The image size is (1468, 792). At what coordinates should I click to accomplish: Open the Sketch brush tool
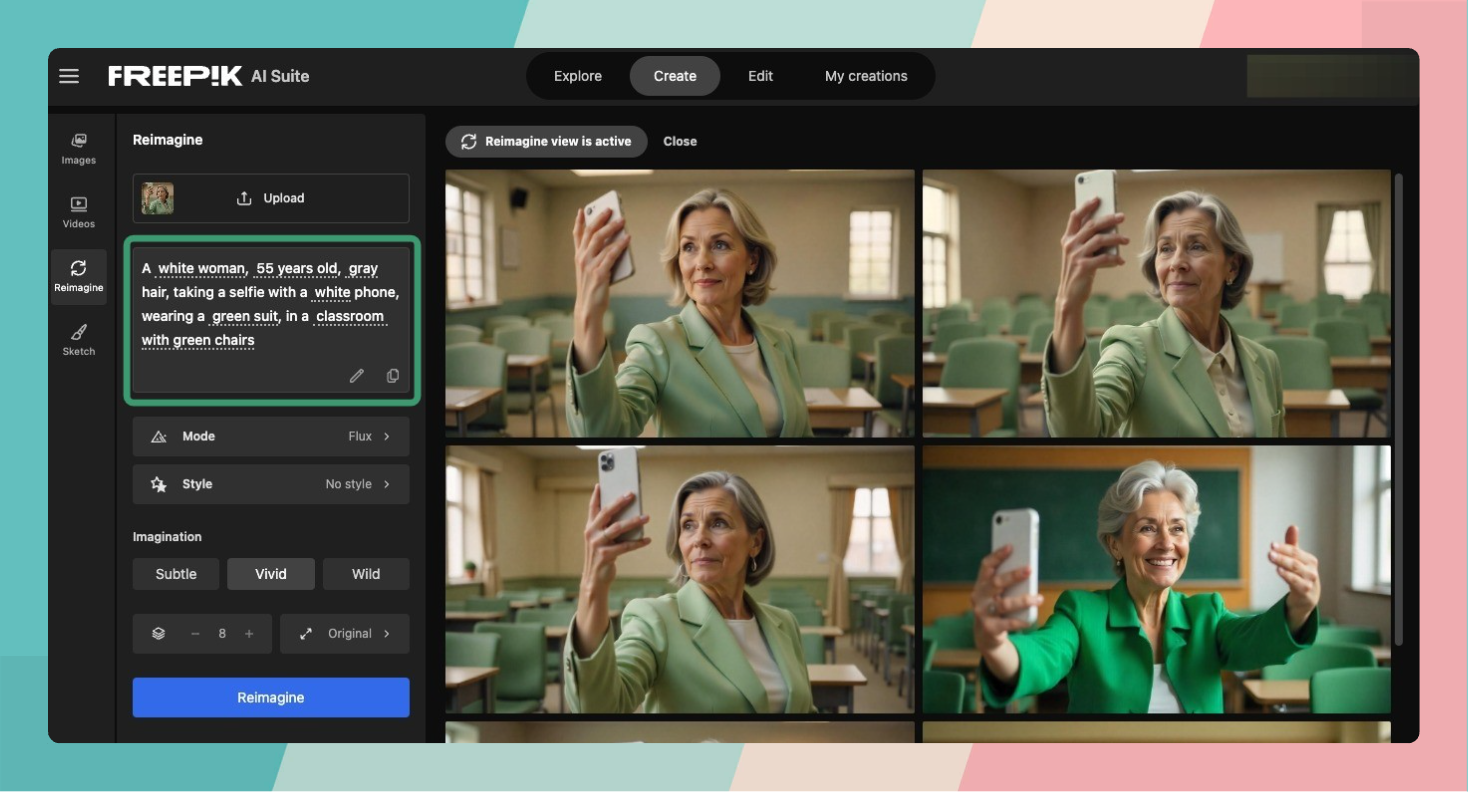click(79, 340)
